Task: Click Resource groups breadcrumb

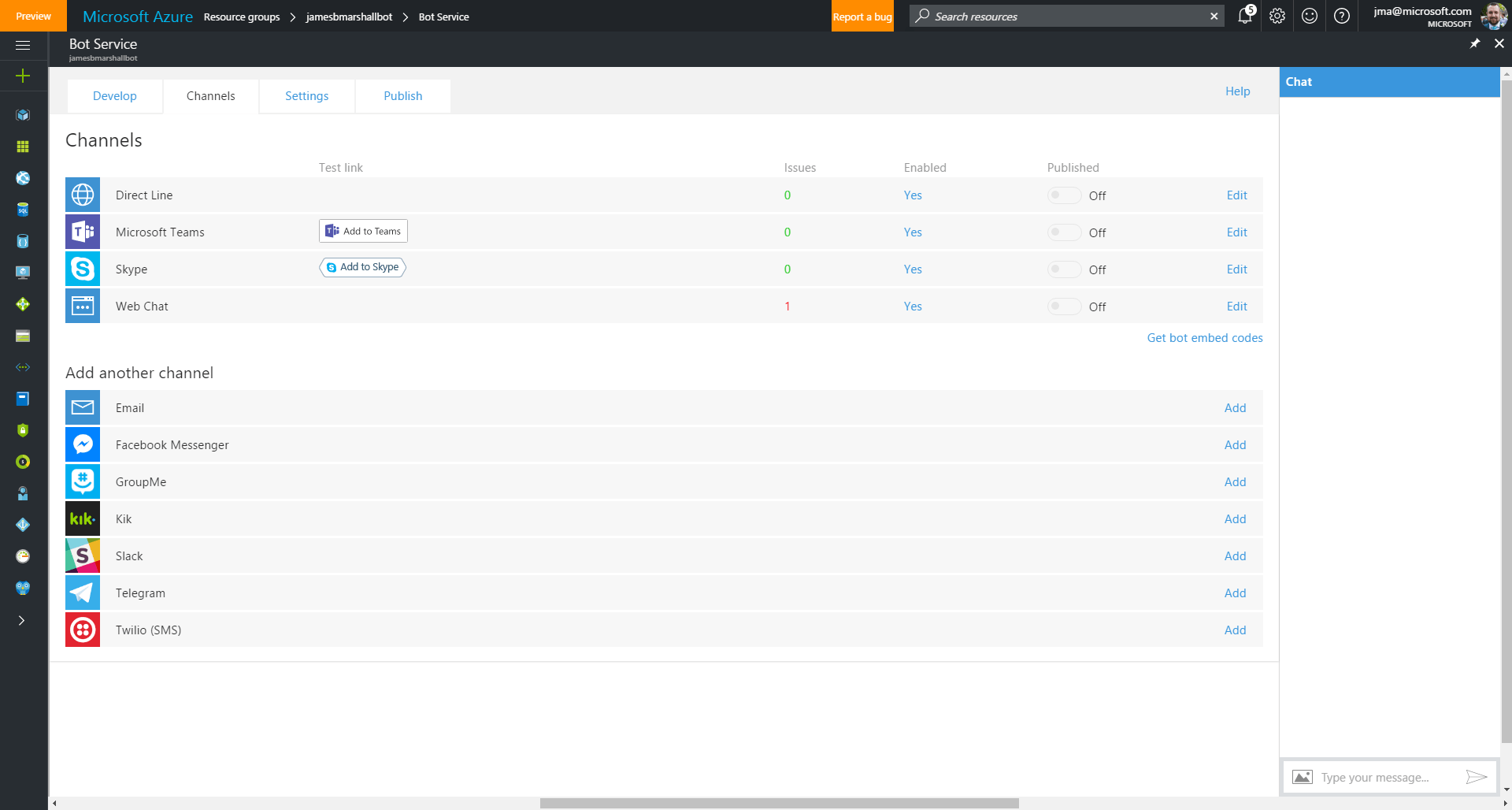Action: pos(242,17)
